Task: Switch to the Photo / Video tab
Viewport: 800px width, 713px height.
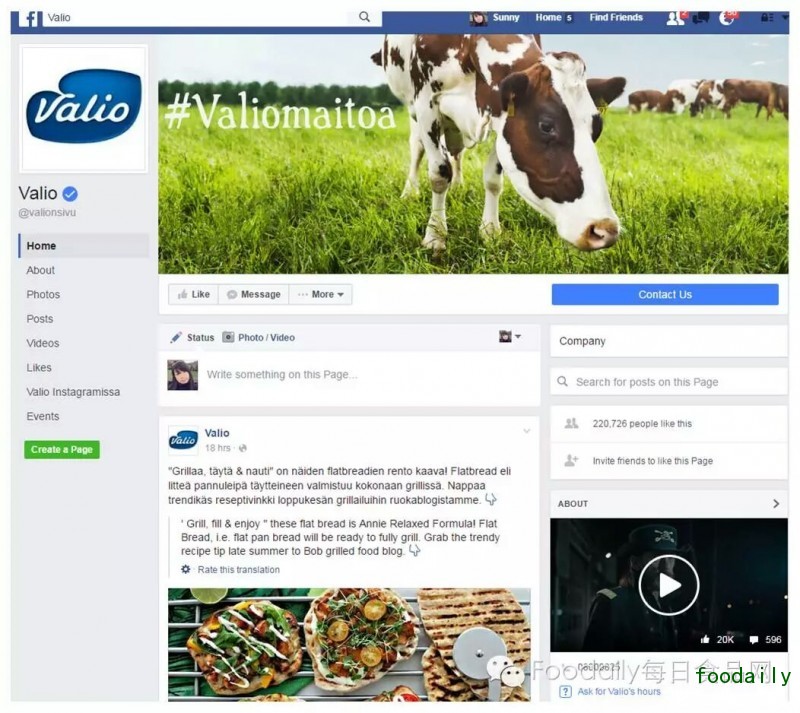Action: point(259,337)
